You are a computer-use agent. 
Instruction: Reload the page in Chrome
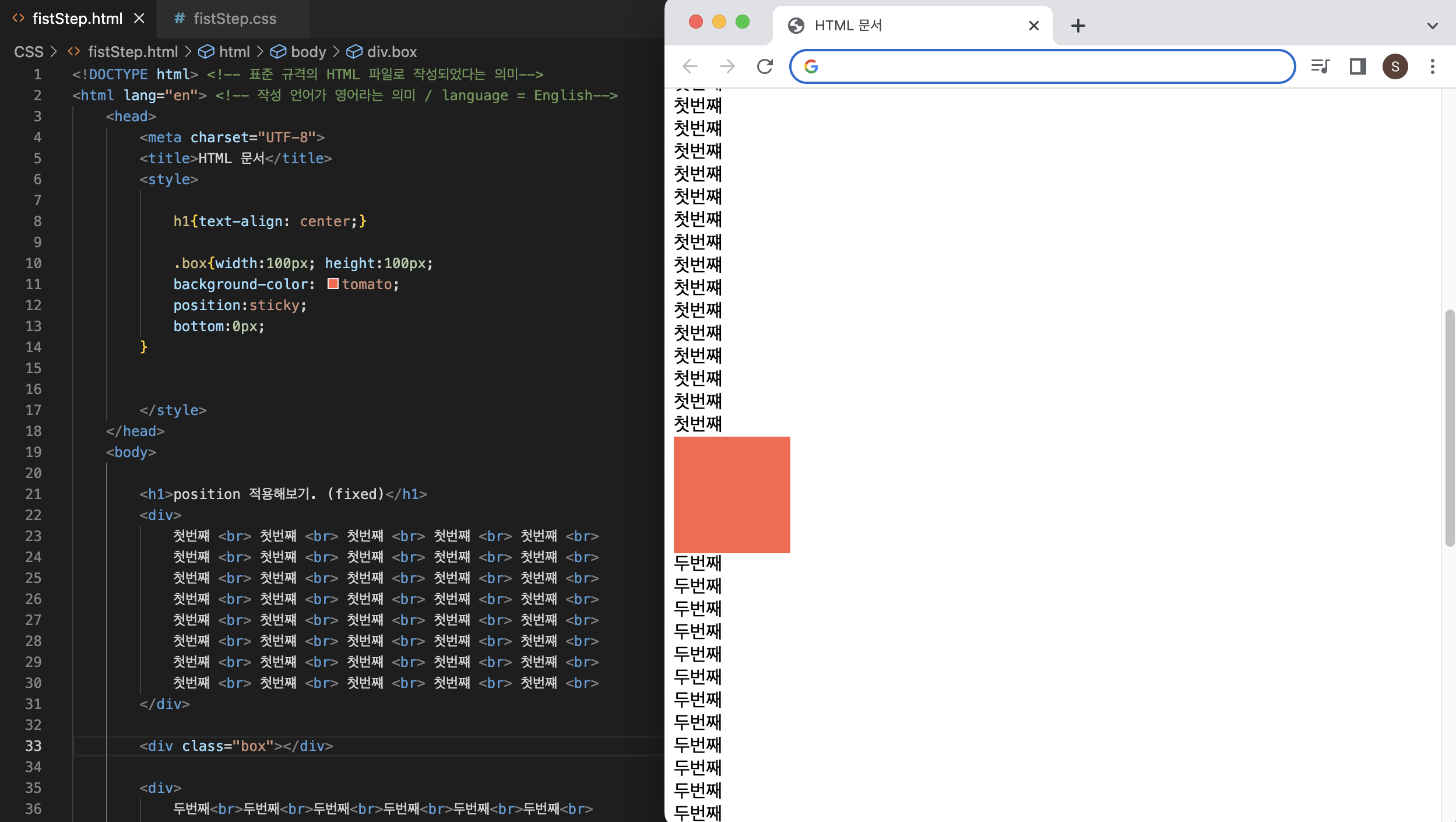click(765, 66)
